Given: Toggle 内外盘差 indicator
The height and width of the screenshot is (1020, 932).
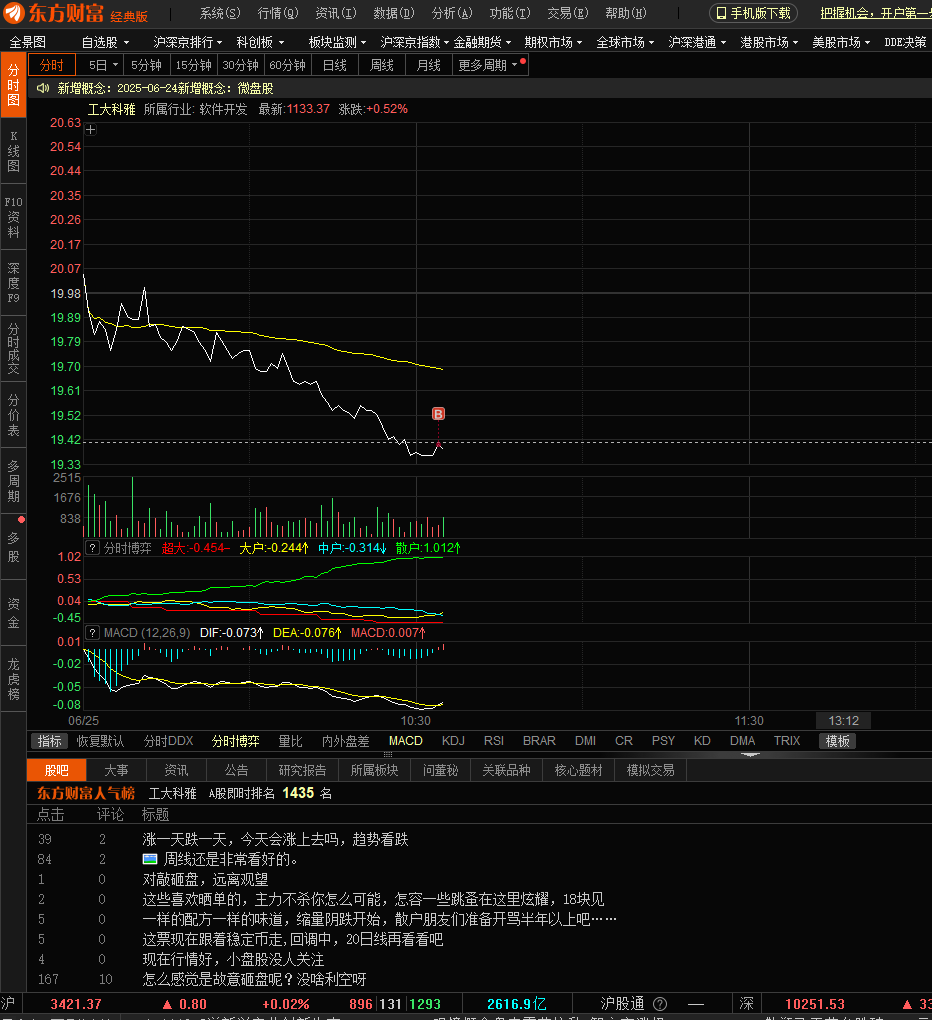Looking at the screenshot, I should (345, 741).
